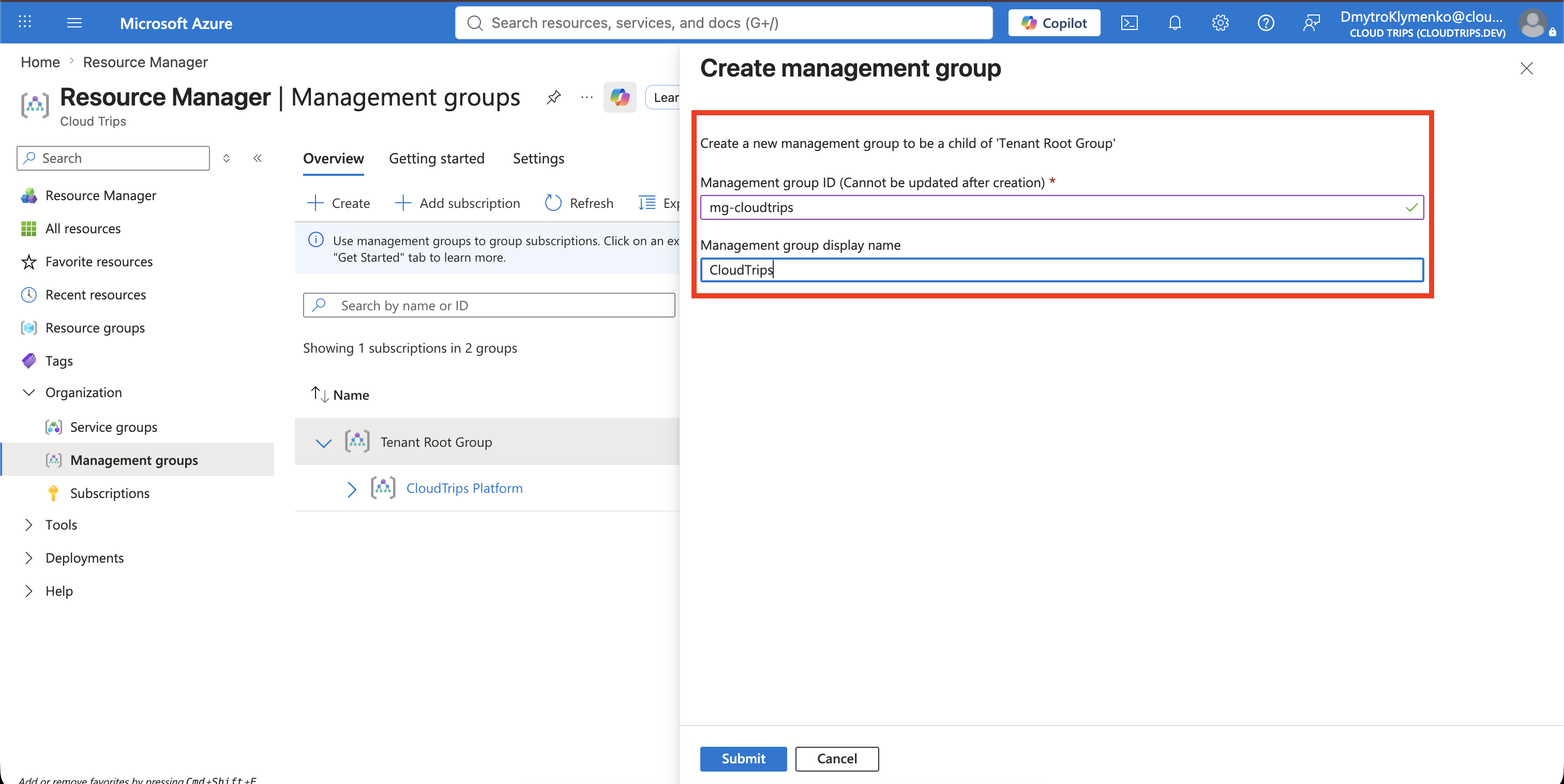The height and width of the screenshot is (784, 1564).
Task: Collapse the Organization sidebar section
Action: click(x=28, y=393)
